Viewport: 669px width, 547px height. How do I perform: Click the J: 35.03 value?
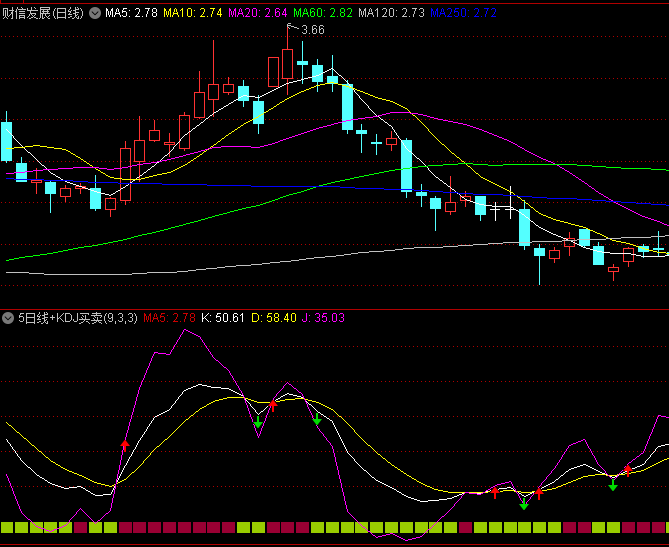[x=323, y=318]
